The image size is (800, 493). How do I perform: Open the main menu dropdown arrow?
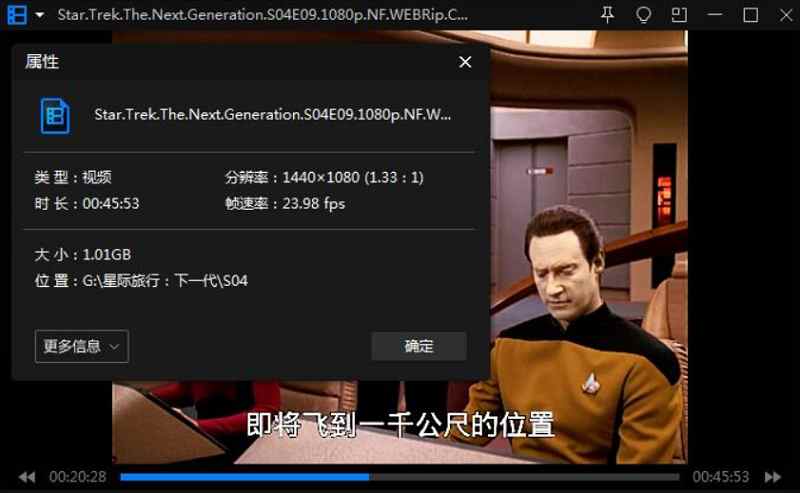pos(39,15)
